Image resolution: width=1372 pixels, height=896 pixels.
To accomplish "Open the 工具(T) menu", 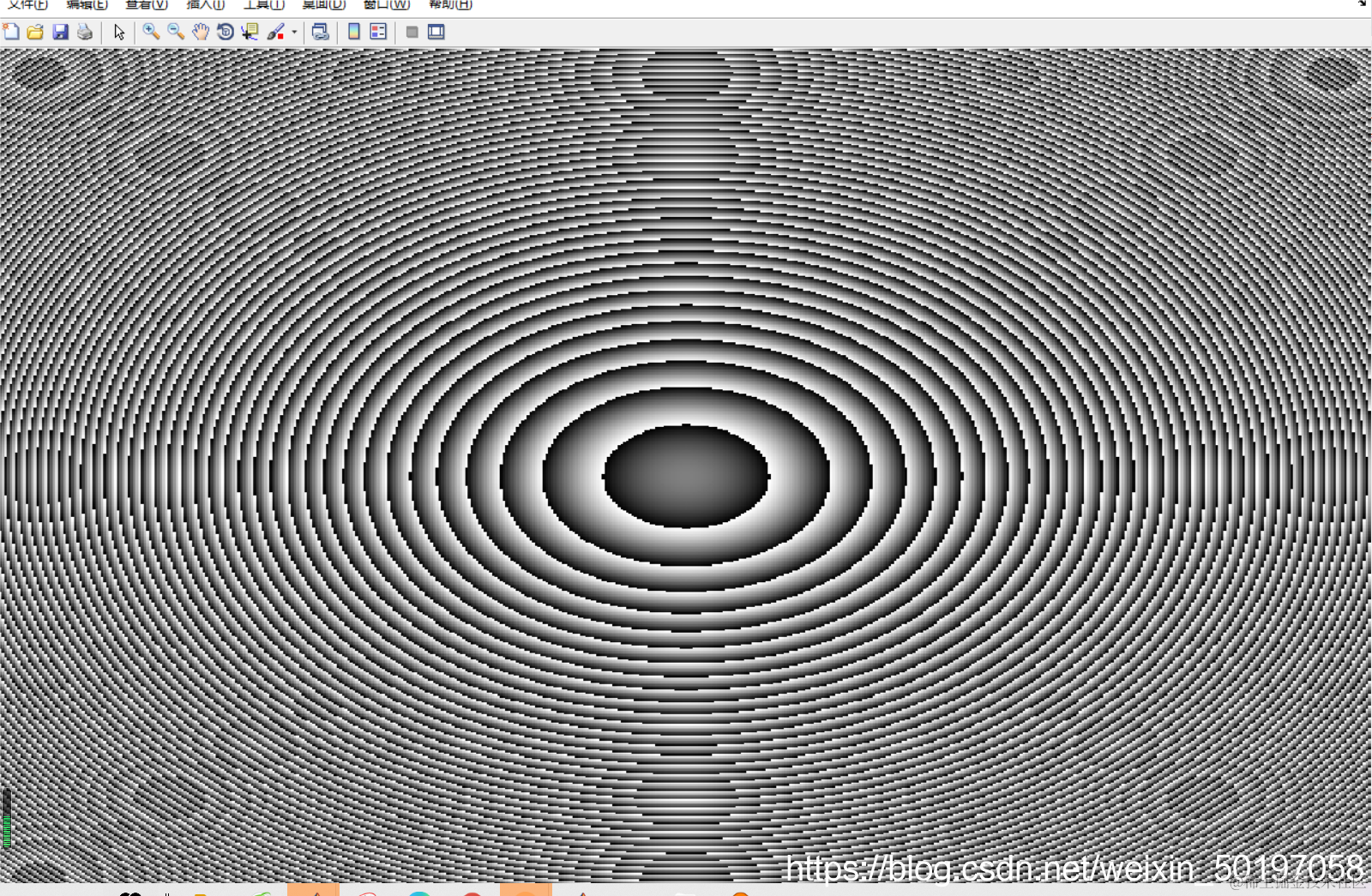I will [263, 4].
